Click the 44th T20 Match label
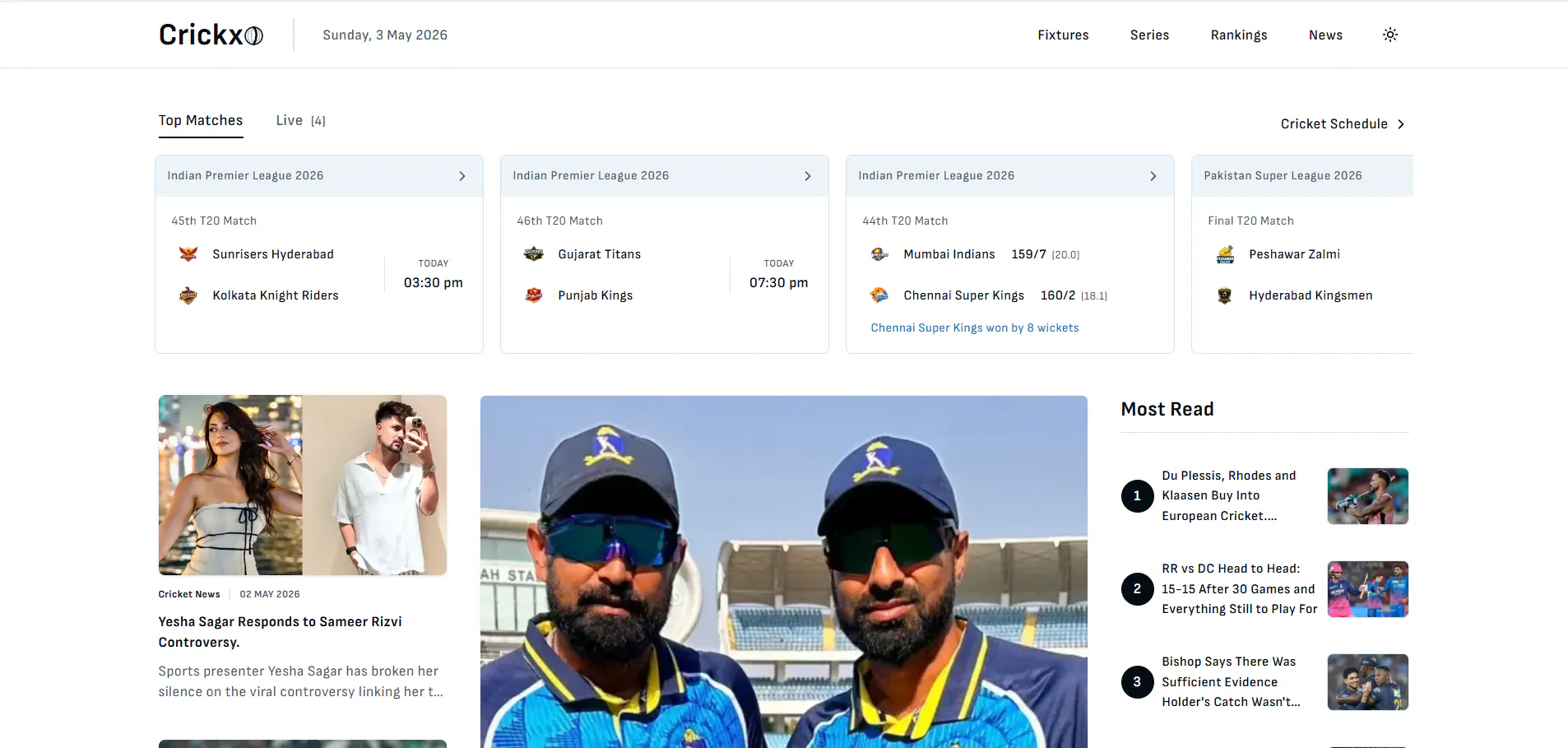Viewport: 1568px width, 748px height. pos(905,221)
